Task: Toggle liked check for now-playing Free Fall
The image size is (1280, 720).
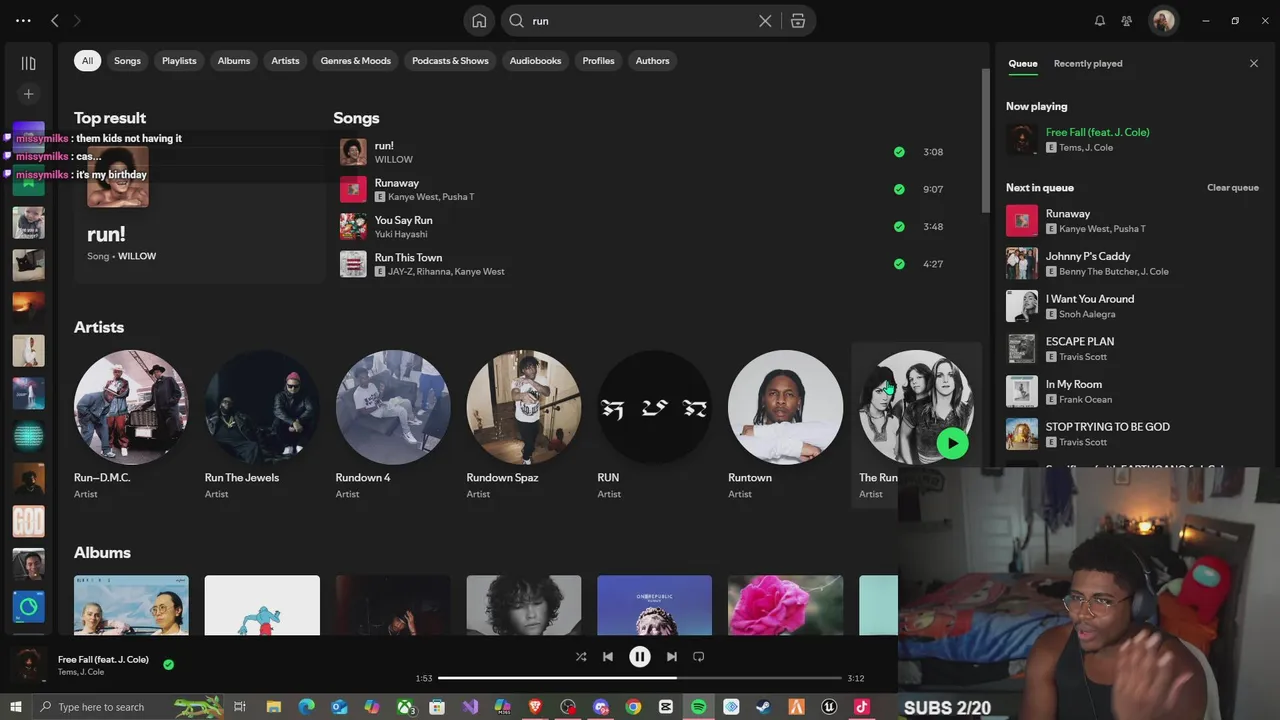Action: coord(168,664)
